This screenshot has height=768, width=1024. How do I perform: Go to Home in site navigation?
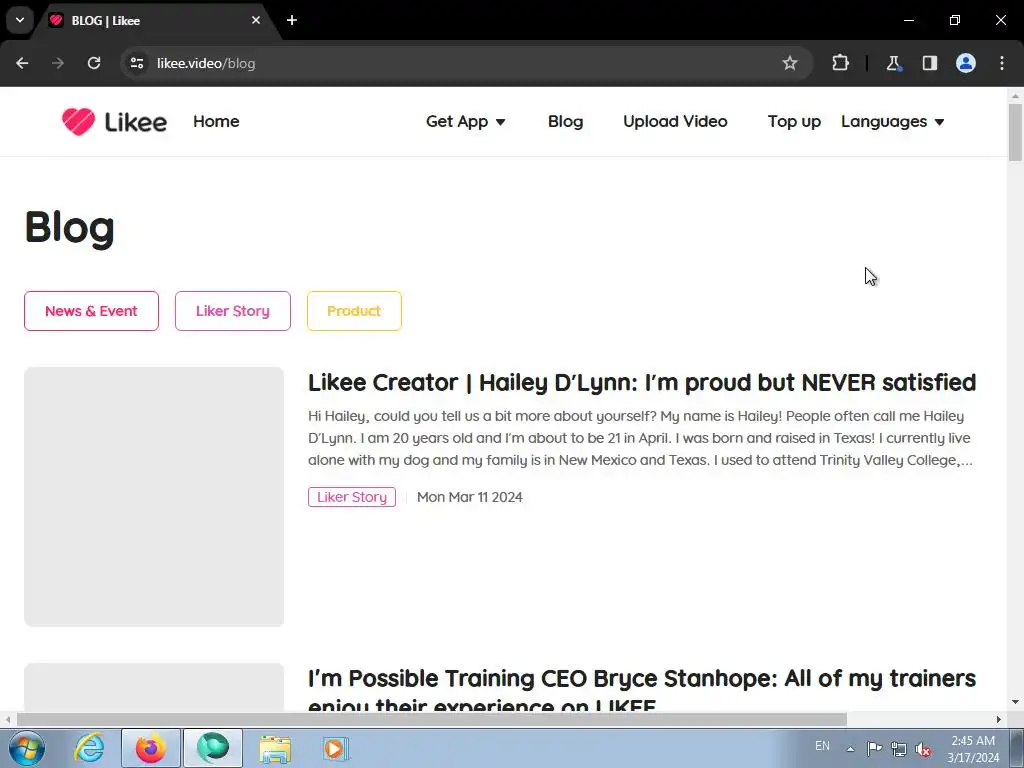point(216,121)
